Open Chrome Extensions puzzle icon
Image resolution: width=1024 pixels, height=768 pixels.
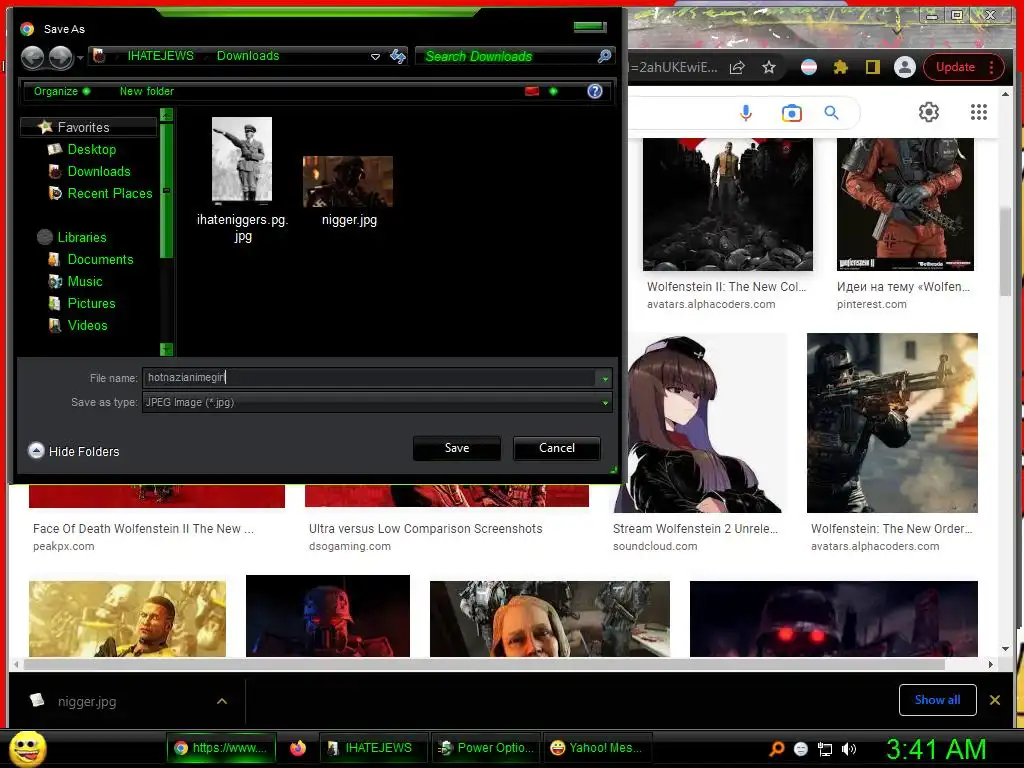point(840,67)
